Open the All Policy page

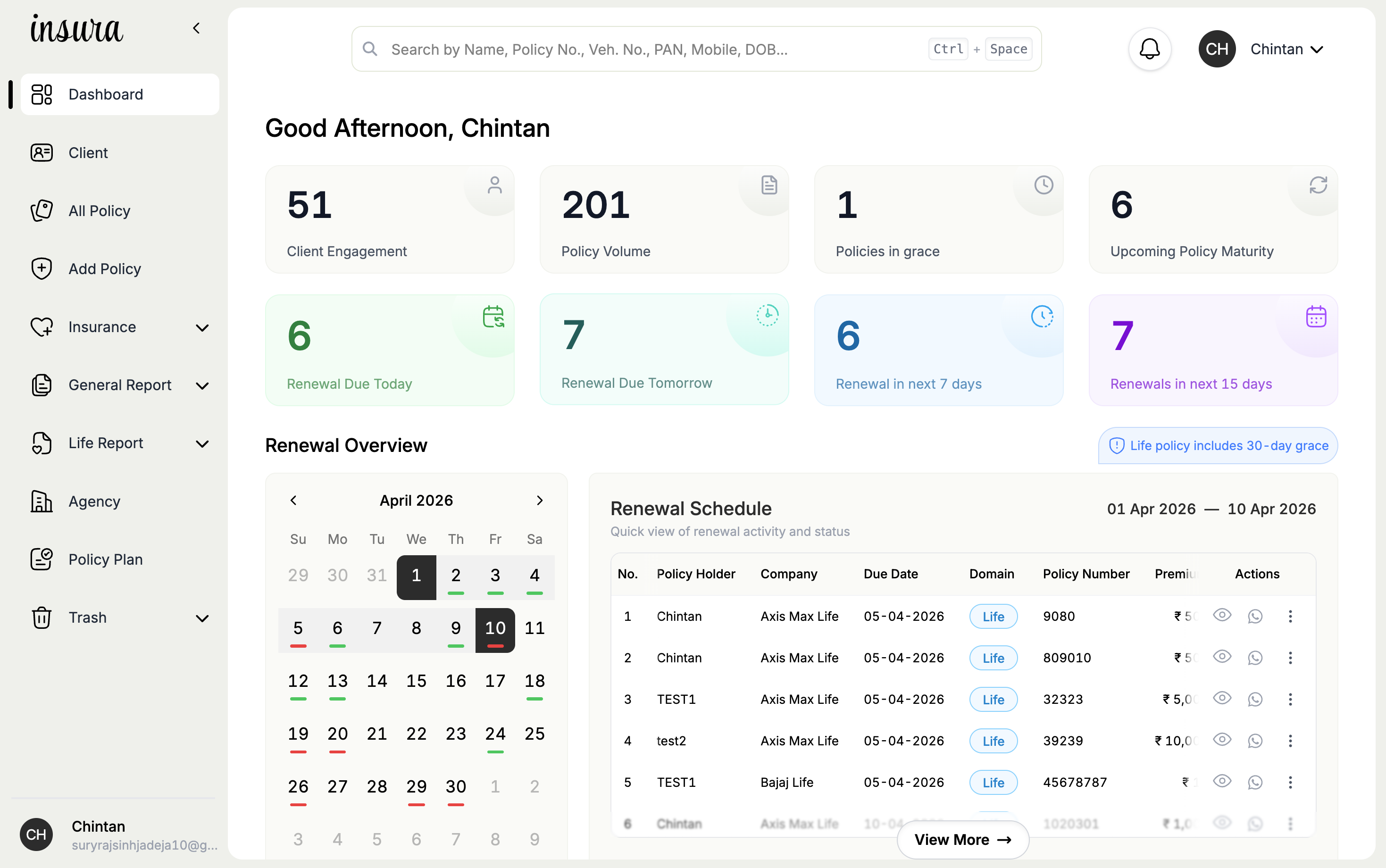pos(99,211)
